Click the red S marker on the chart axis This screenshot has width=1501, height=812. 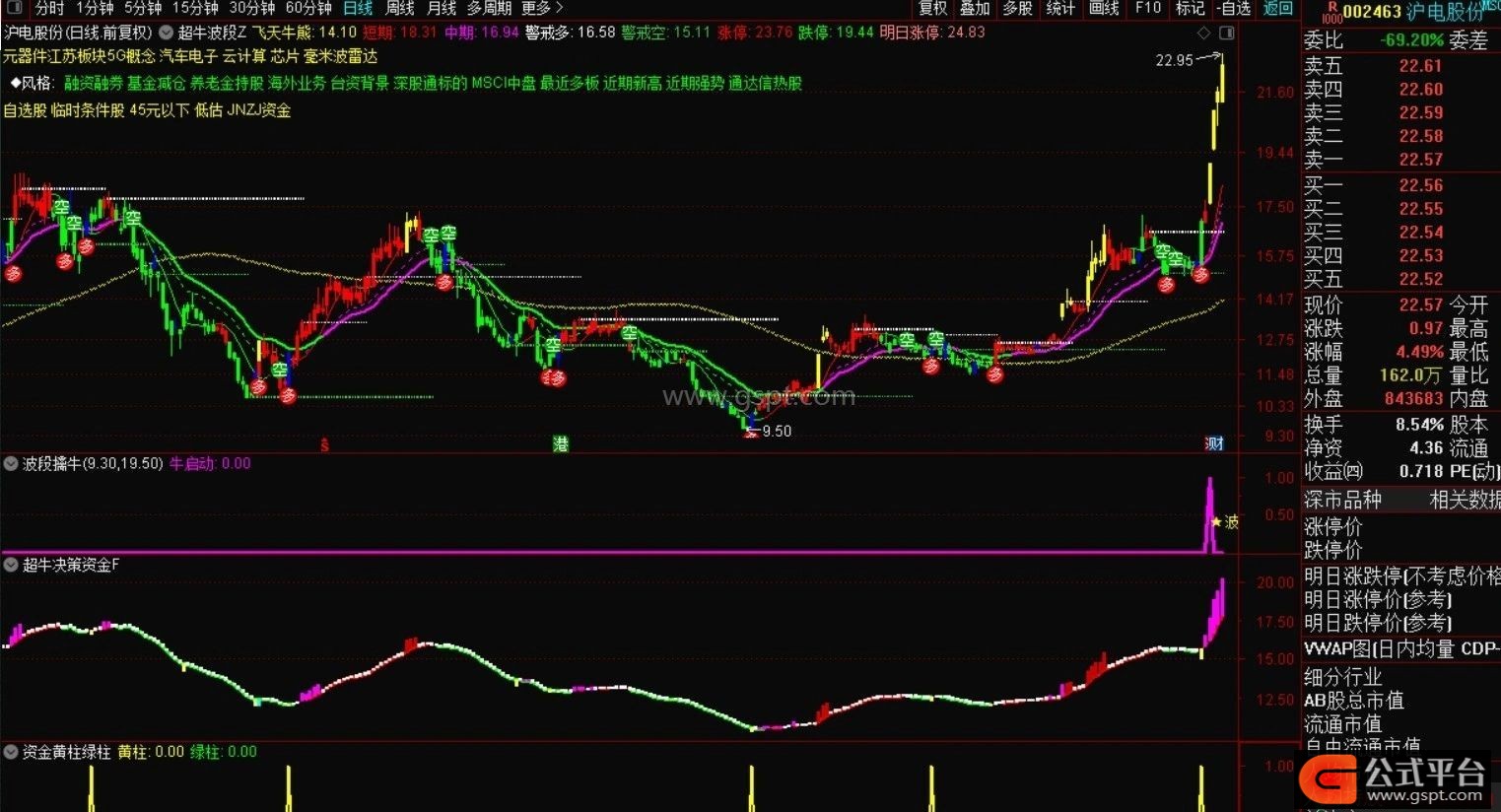tap(324, 445)
